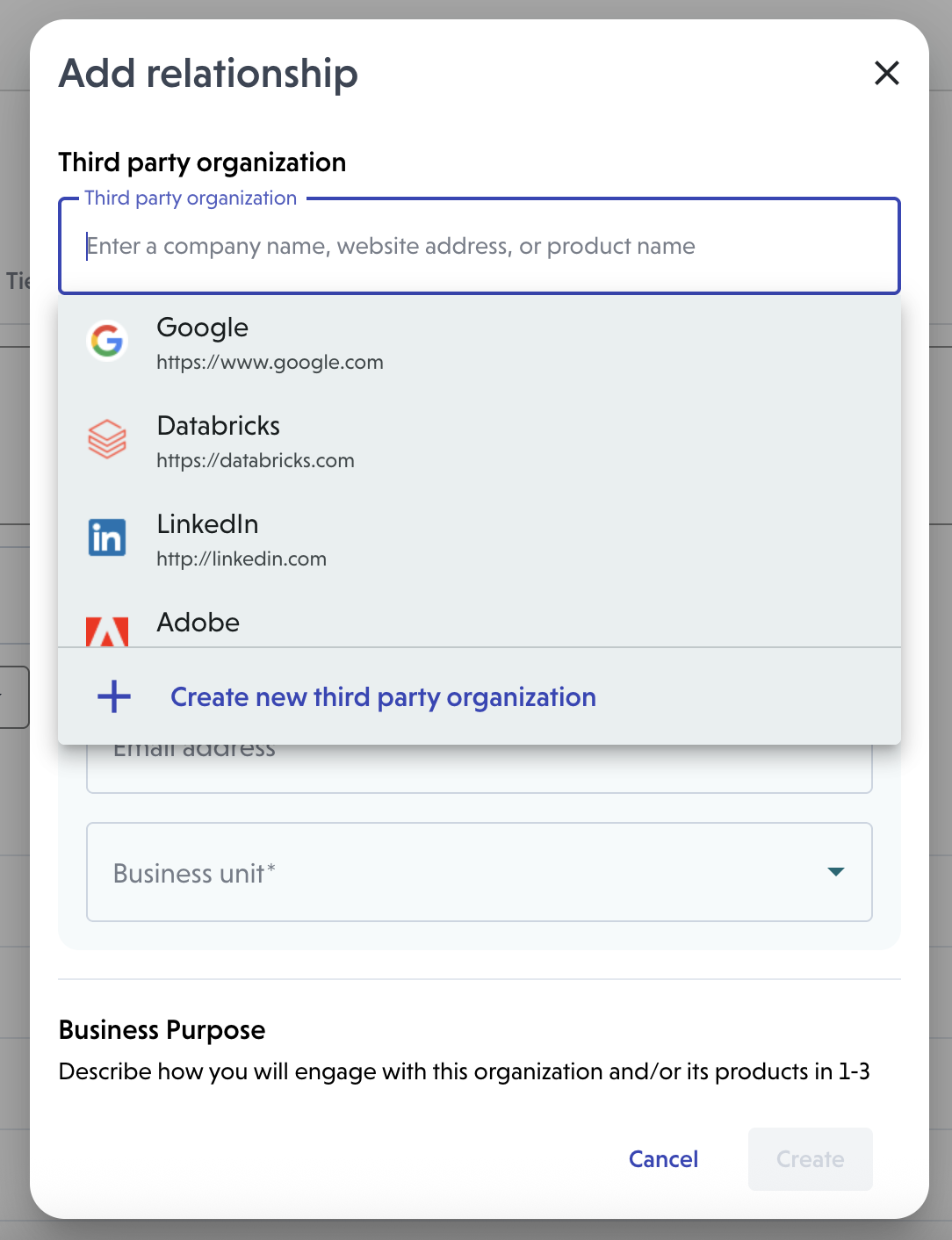Viewport: 952px width, 1240px height.
Task: Click the Adobe logo icon
Action: click(x=107, y=631)
